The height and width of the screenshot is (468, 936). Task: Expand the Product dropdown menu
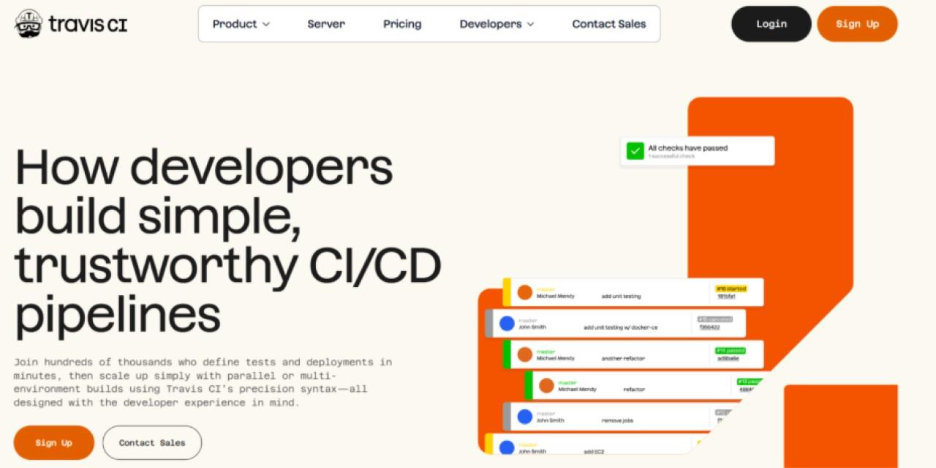click(x=241, y=24)
